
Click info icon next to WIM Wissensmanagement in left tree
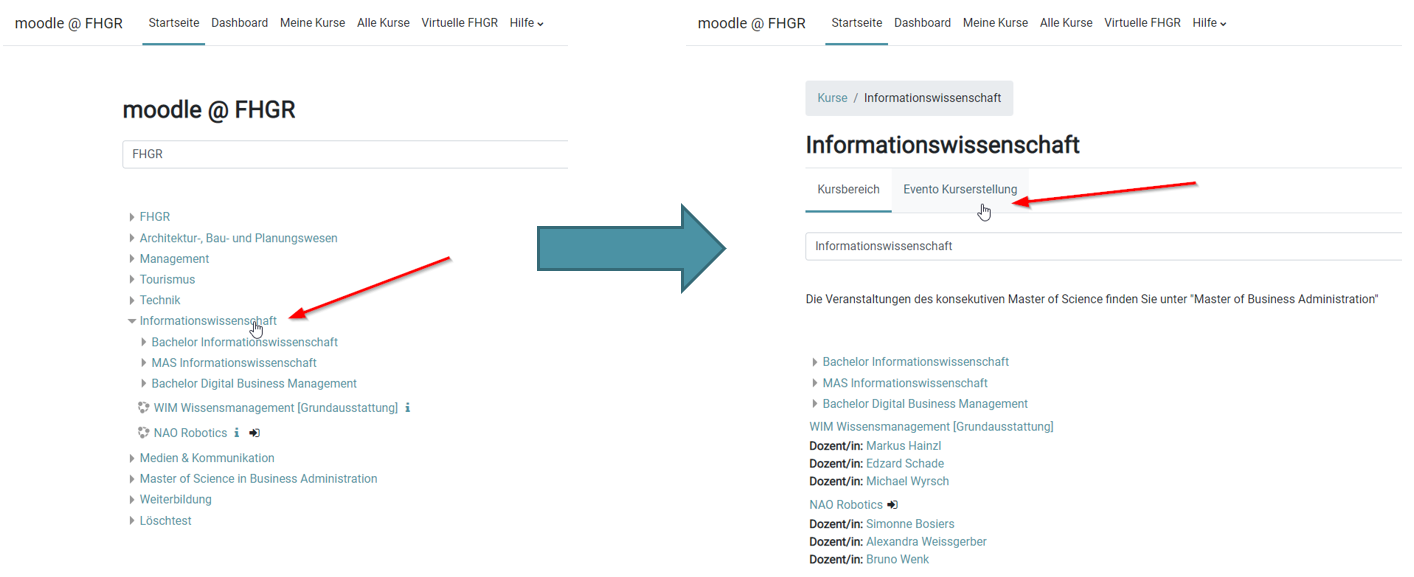point(408,408)
